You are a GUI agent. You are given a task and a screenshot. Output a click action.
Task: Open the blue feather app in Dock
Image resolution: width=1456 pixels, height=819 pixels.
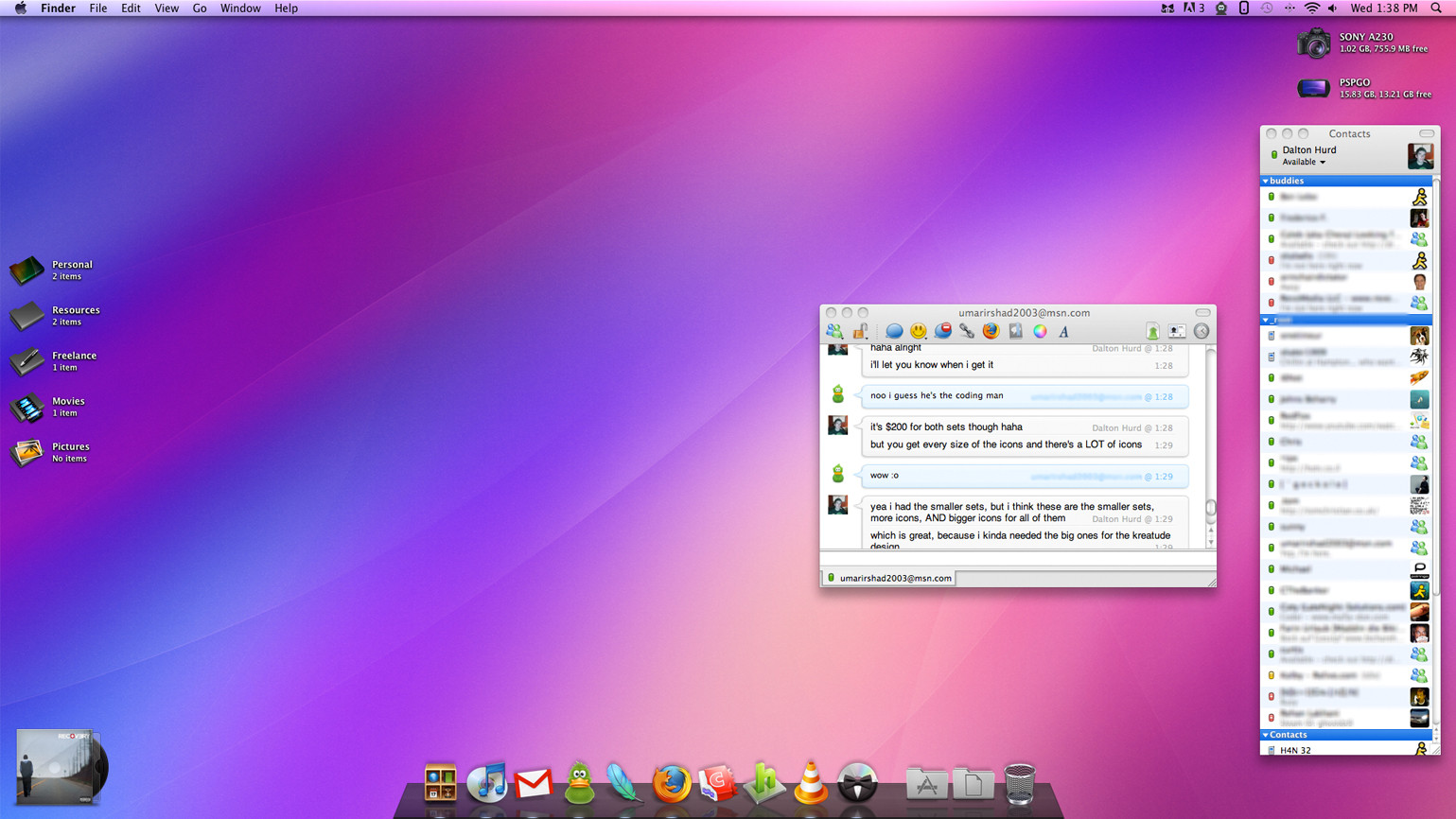pos(625,783)
